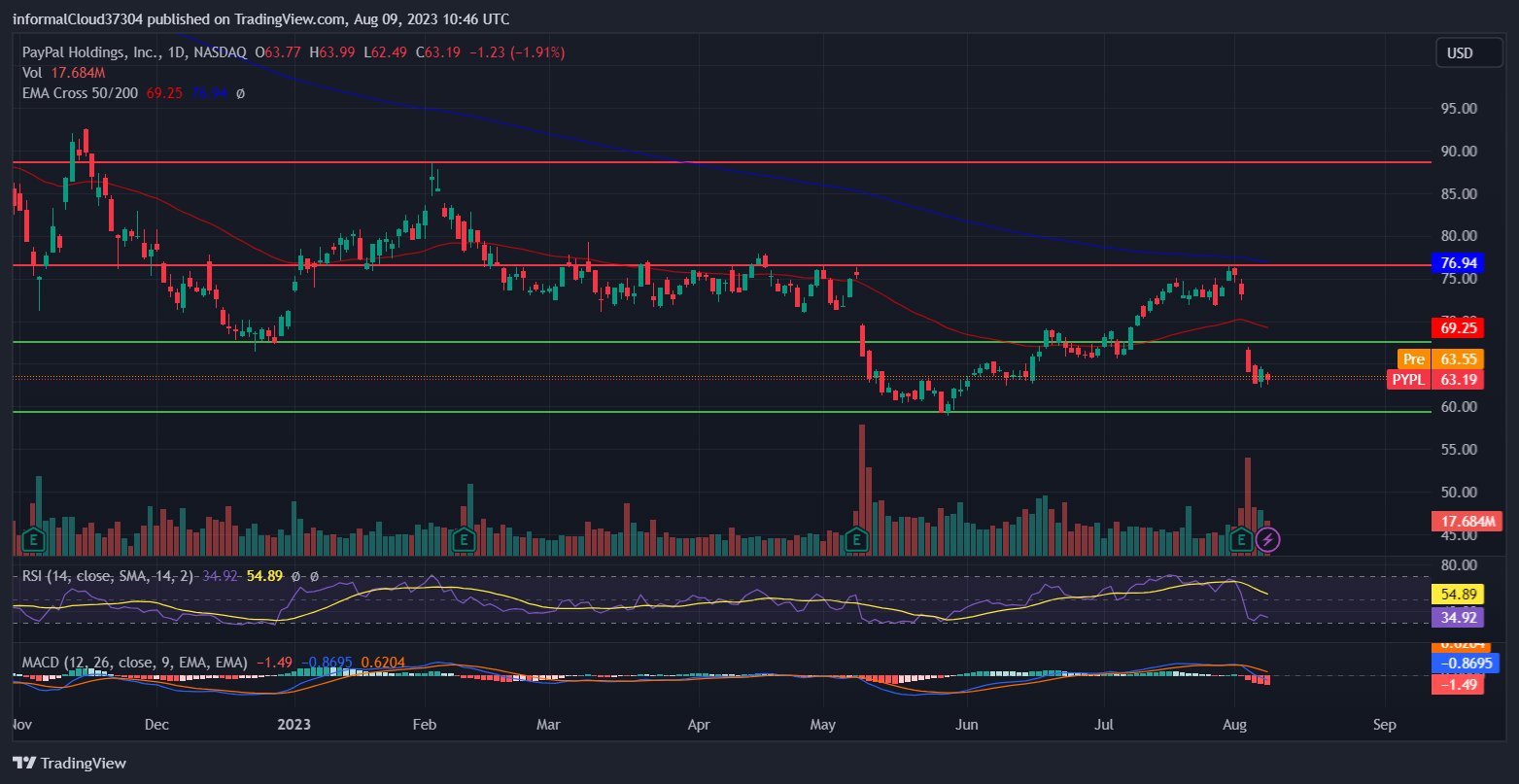The width and height of the screenshot is (1519, 784).
Task: Click the 75.00 price axis label
Action: click(1459, 279)
